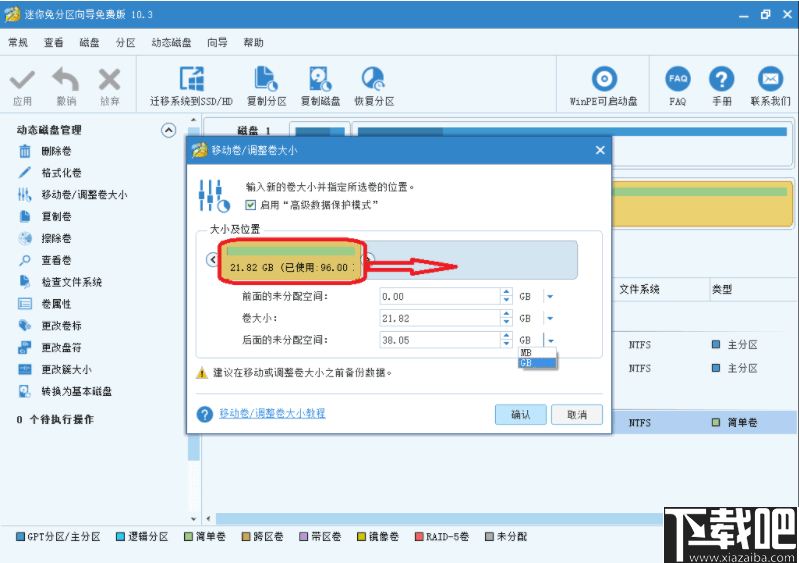Click the Undo (撤销) arrow icon
This screenshot has height=563, width=799.
(66, 79)
